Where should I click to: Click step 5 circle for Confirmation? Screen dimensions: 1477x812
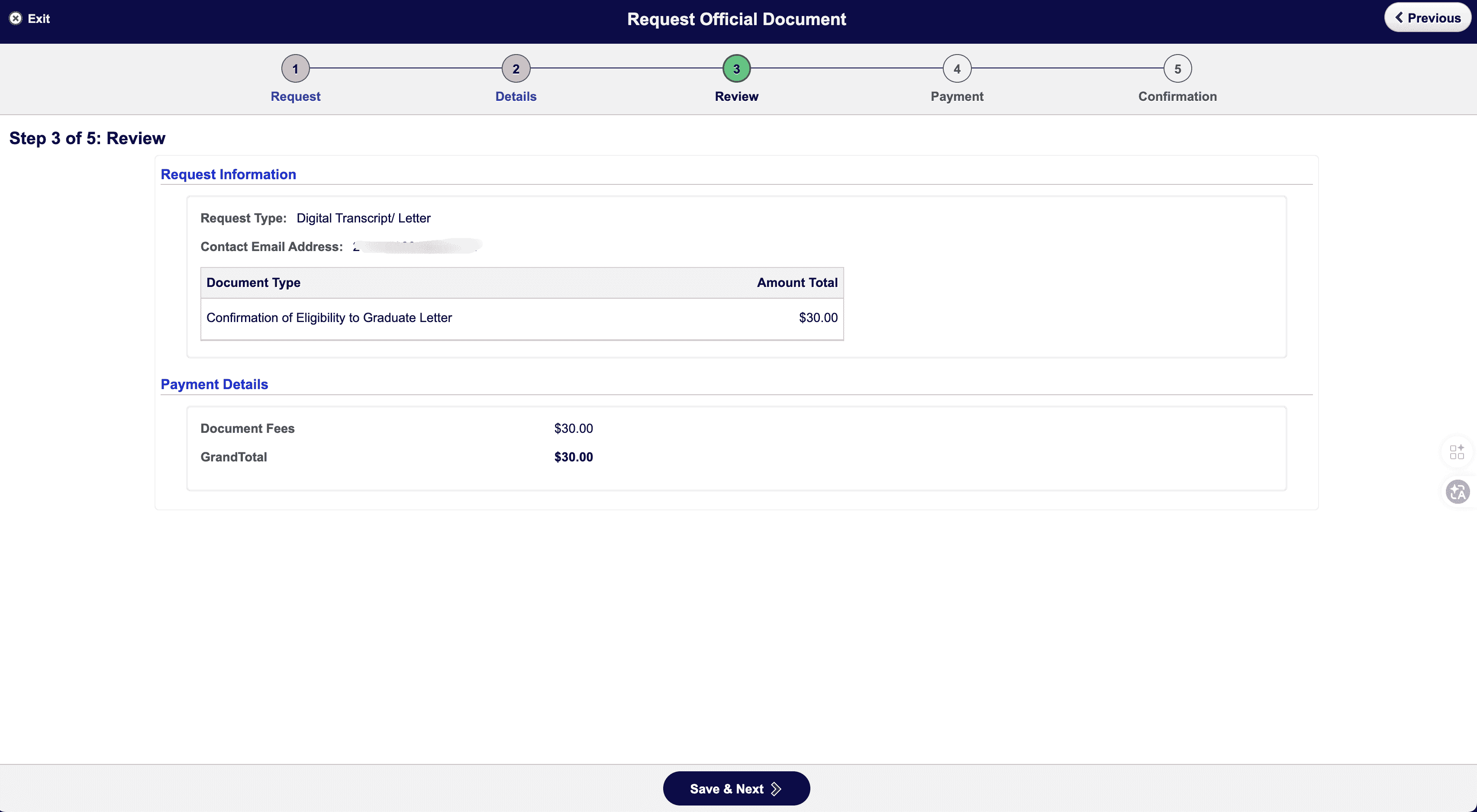[1177, 69]
